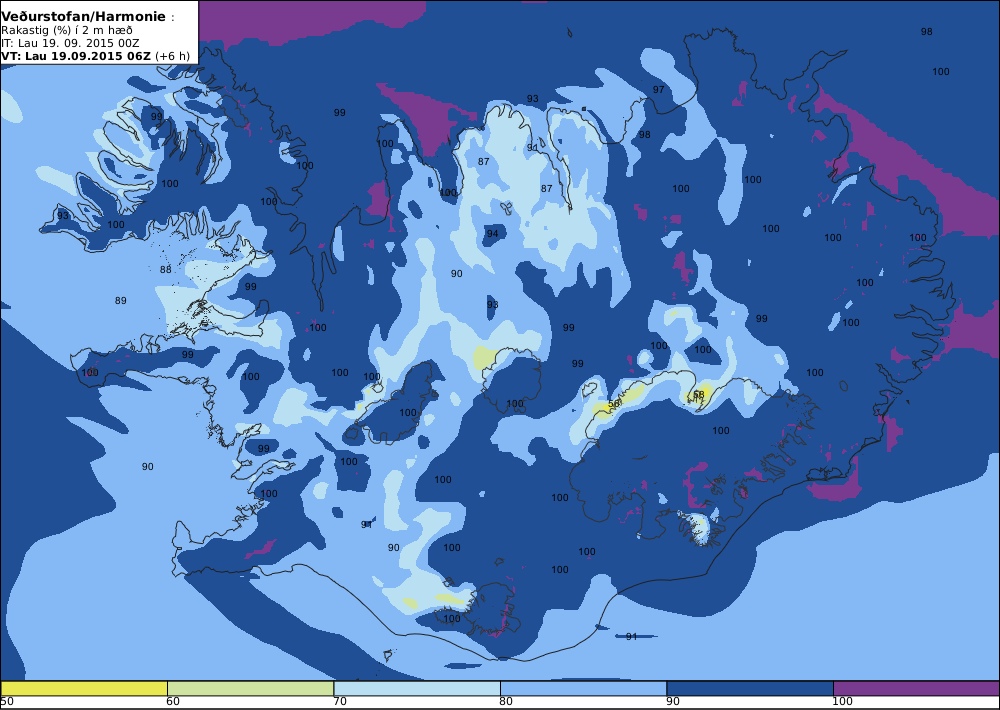
Task: Click the "Rakastig (%) í 2 m hæð" line
Action: [x=67, y=30]
